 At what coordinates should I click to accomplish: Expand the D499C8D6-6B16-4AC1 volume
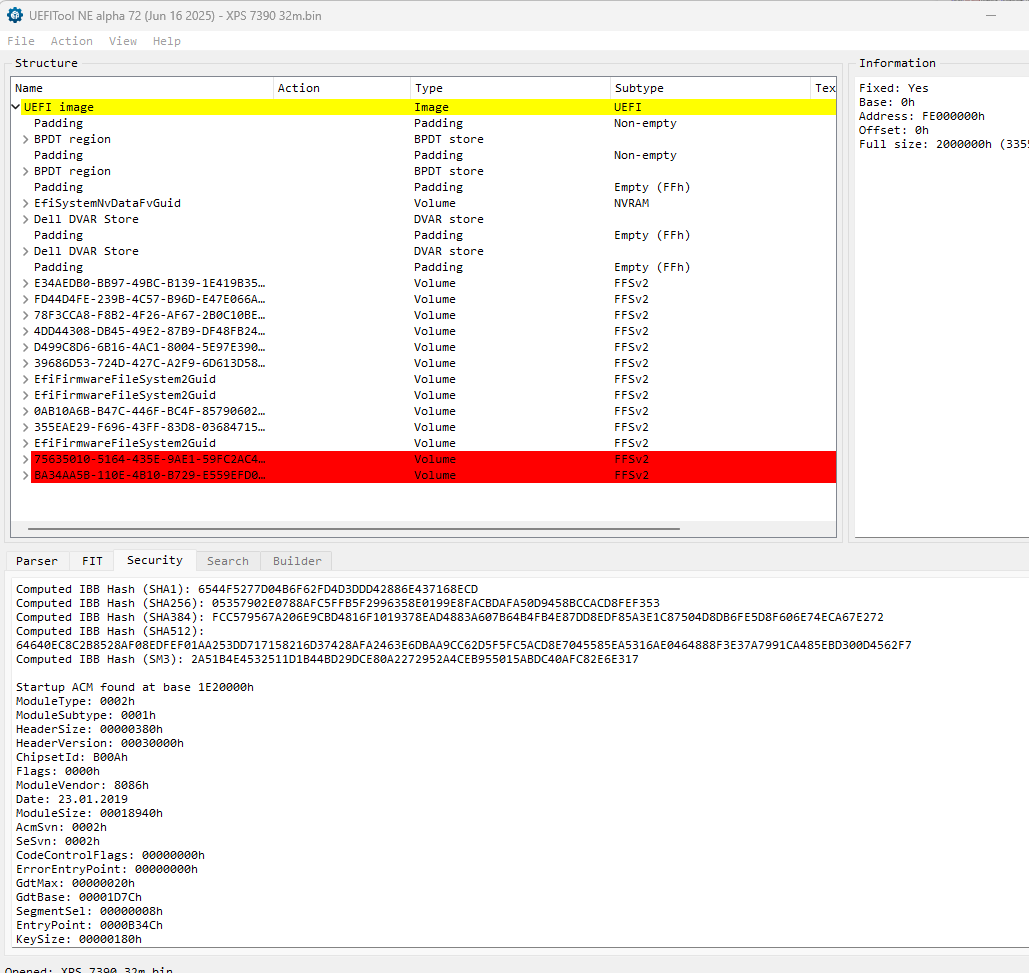[26, 347]
